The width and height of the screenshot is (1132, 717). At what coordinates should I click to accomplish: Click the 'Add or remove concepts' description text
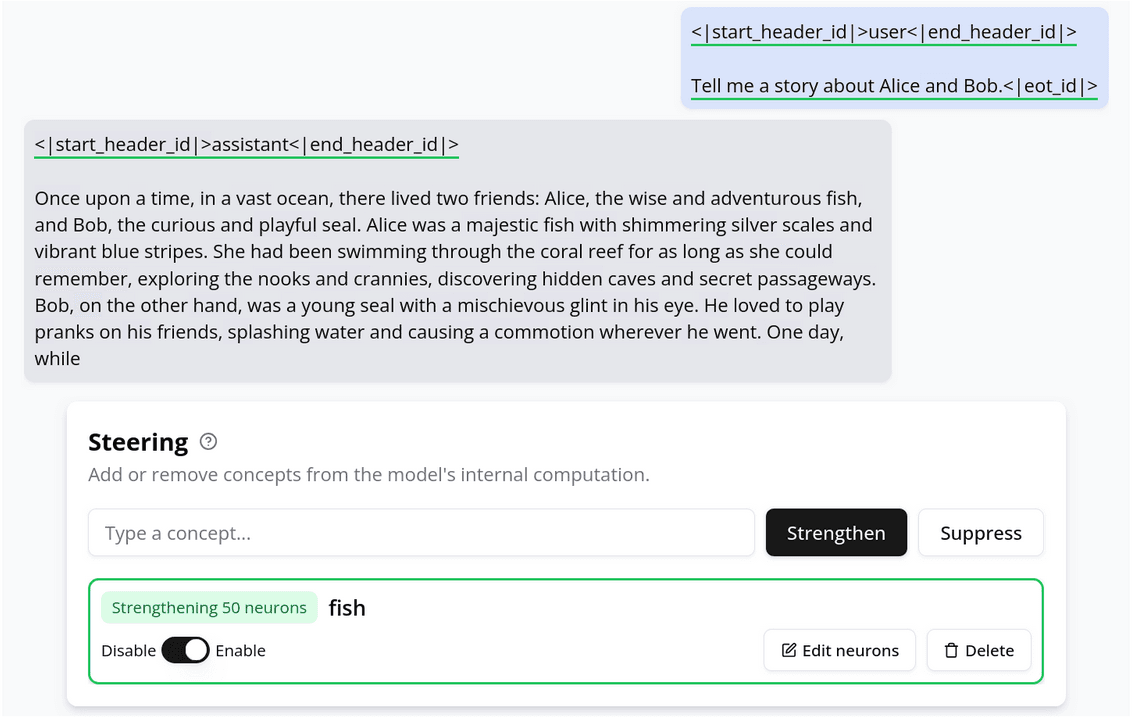(369, 474)
